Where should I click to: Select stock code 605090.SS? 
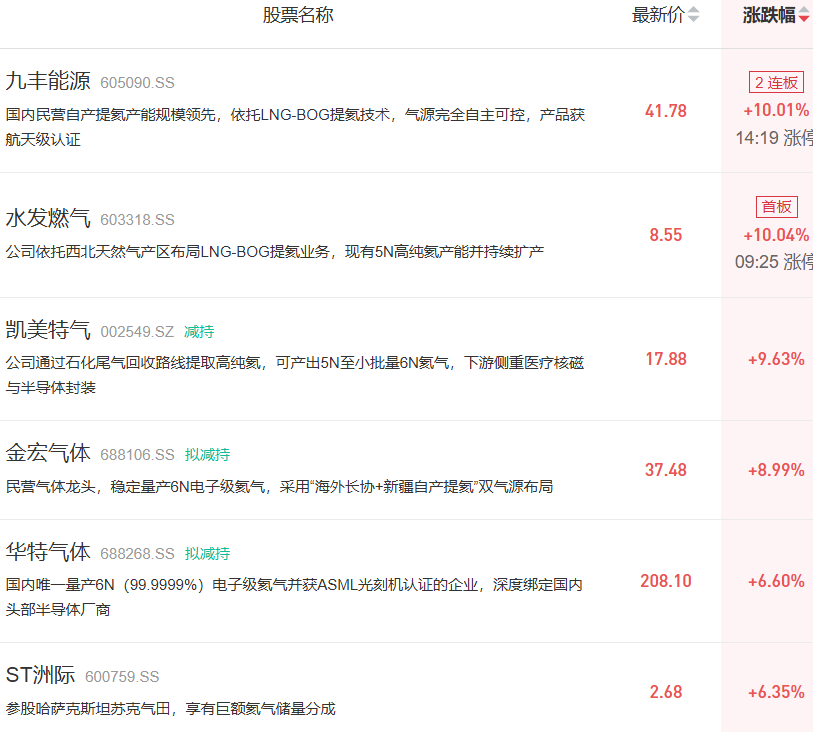137,83
